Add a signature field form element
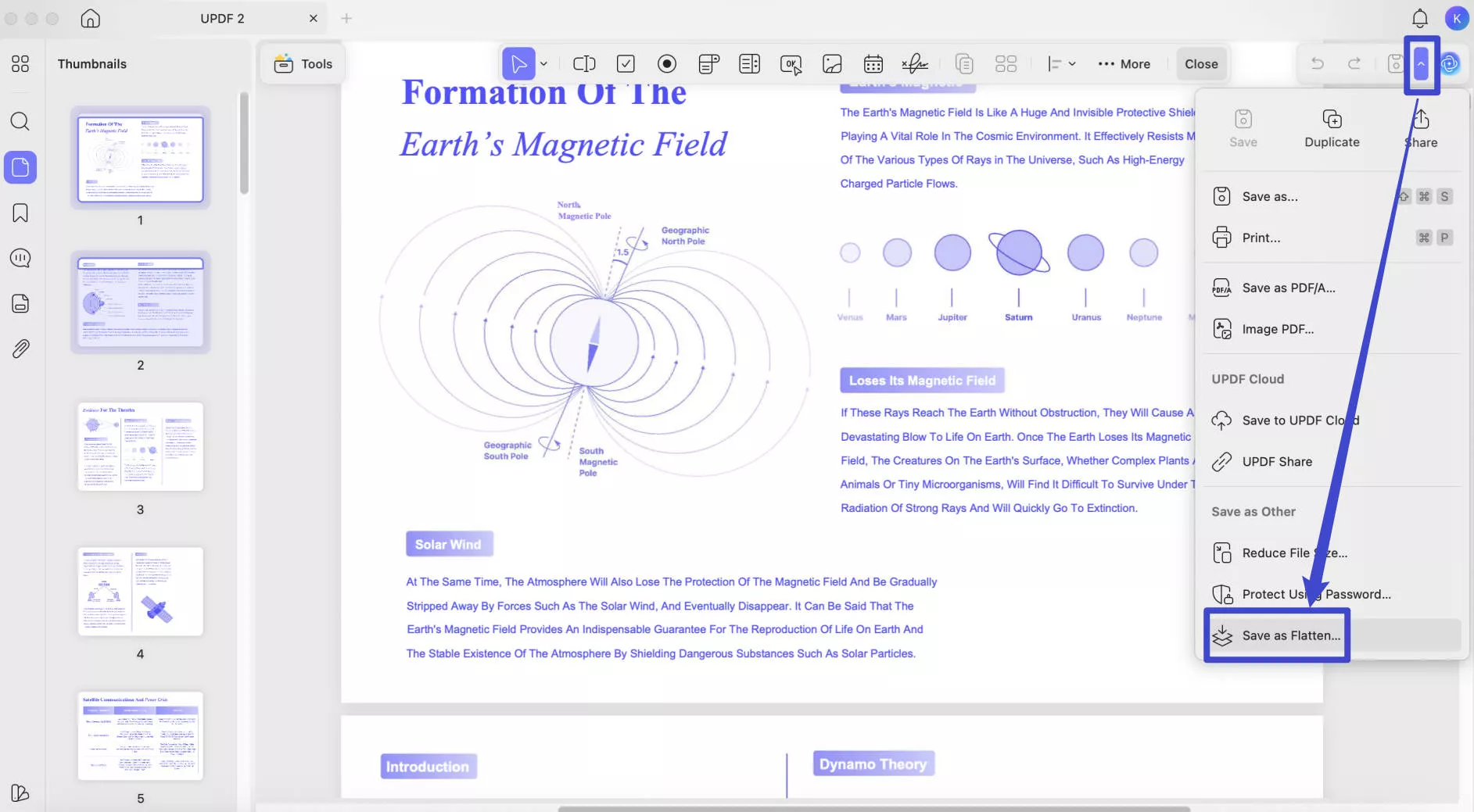Screen dimensions: 1474x812 pos(915,64)
